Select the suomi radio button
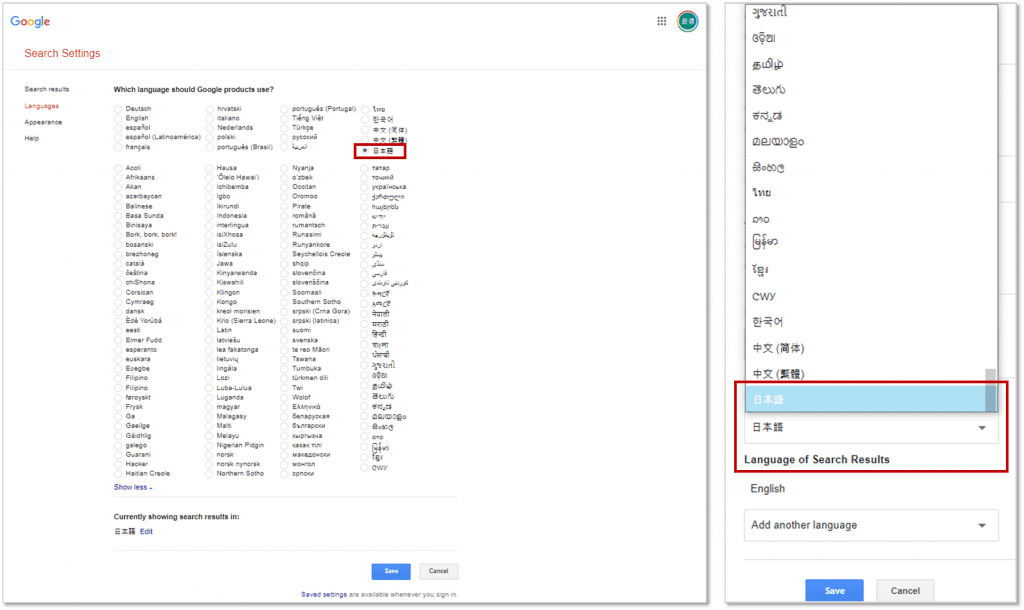The width and height of the screenshot is (1024, 610). click(284, 330)
